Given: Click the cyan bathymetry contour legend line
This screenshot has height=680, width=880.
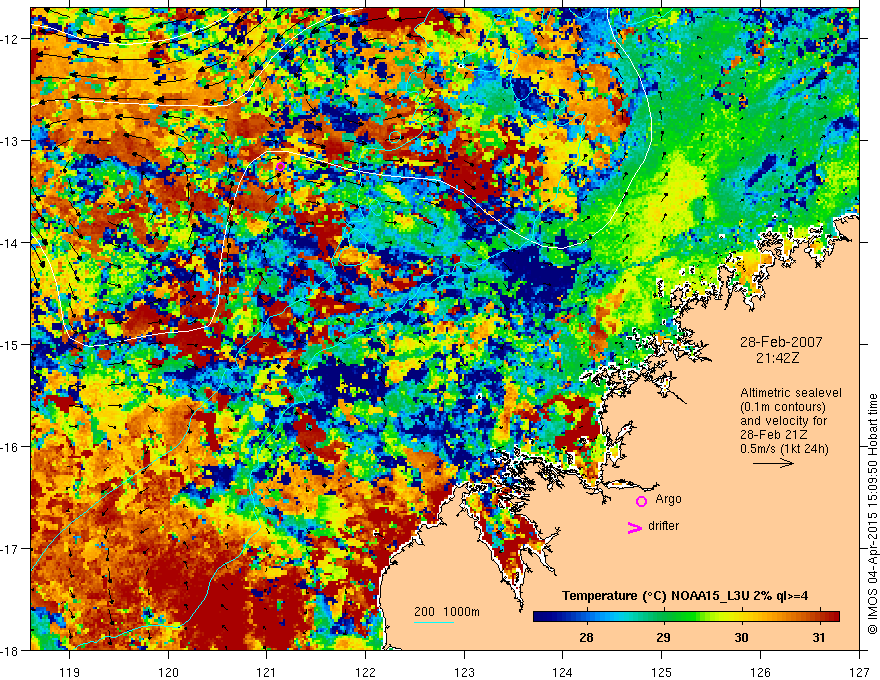Looking at the screenshot, I should pyautogui.click(x=433, y=623).
